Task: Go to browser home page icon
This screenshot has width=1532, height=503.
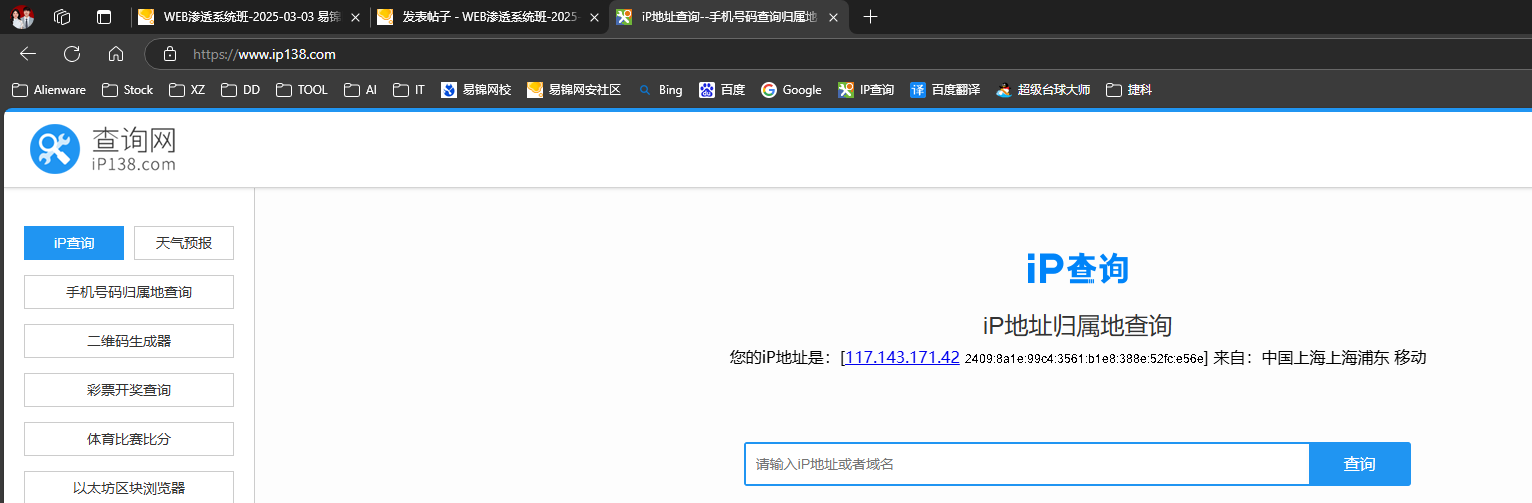Action: click(116, 54)
